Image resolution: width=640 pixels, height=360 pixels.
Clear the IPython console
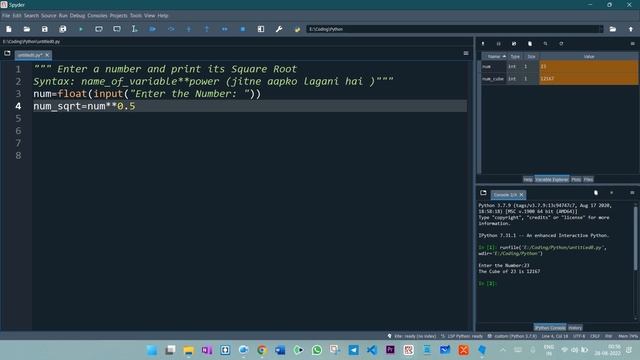(x=596, y=193)
